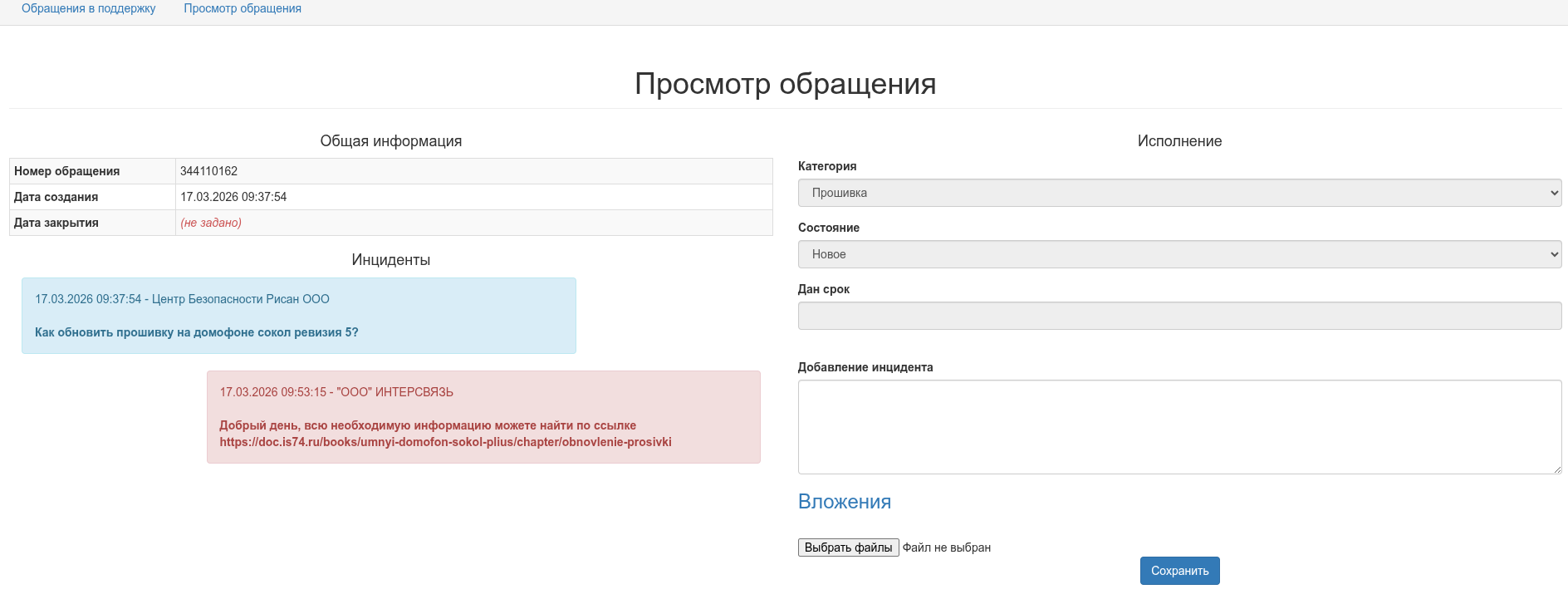This screenshot has width=1568, height=599.
Task: Click the large Просмотр обращения page title
Action: [x=785, y=84]
